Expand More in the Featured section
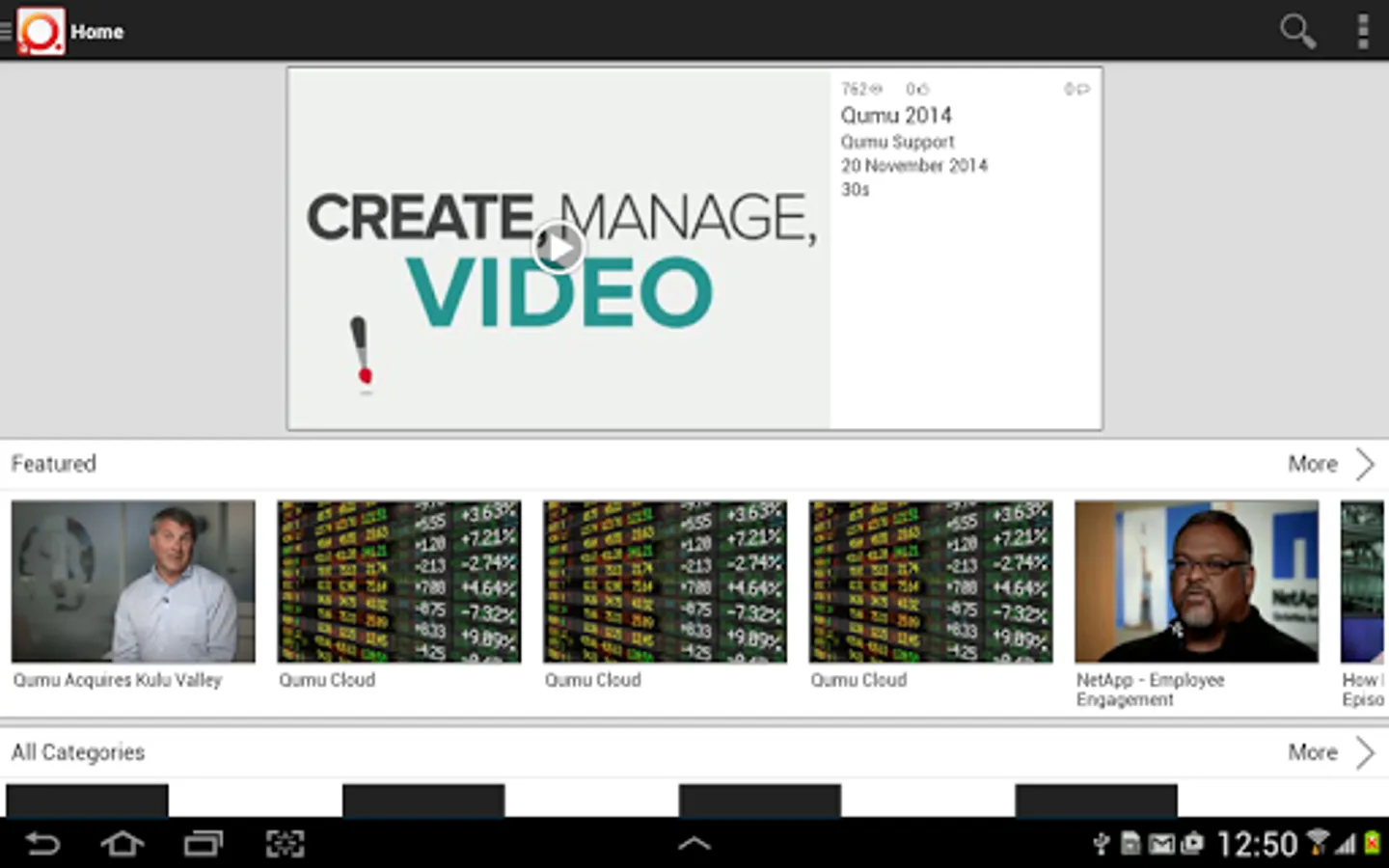Image resolution: width=1389 pixels, height=868 pixels. pos(1331,464)
